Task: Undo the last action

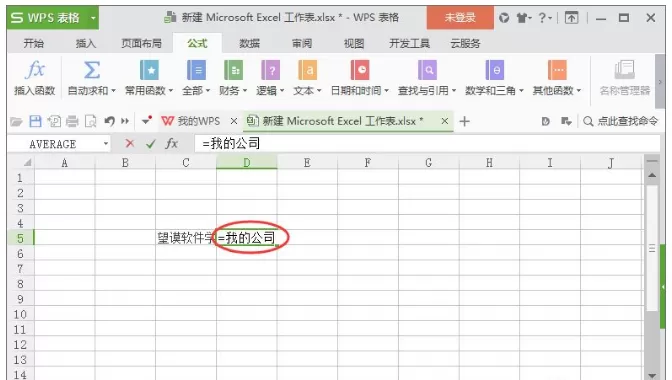Action: pyautogui.click(x=109, y=122)
